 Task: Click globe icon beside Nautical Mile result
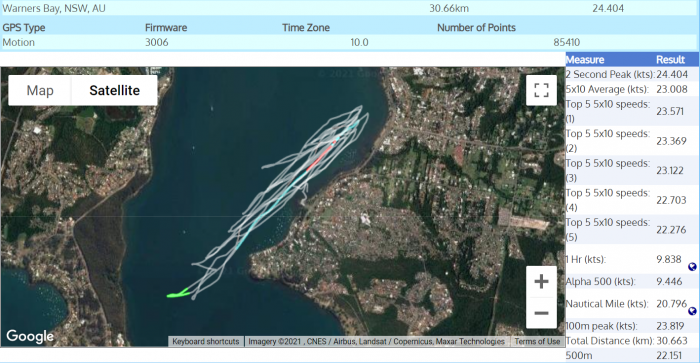692,311
